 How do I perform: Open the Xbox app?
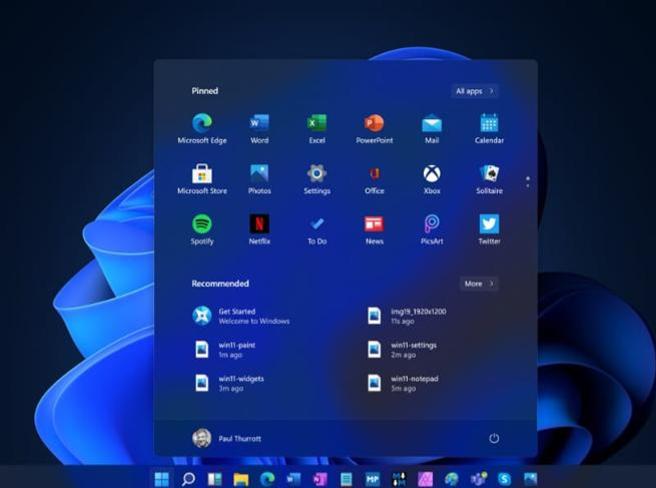click(x=432, y=174)
